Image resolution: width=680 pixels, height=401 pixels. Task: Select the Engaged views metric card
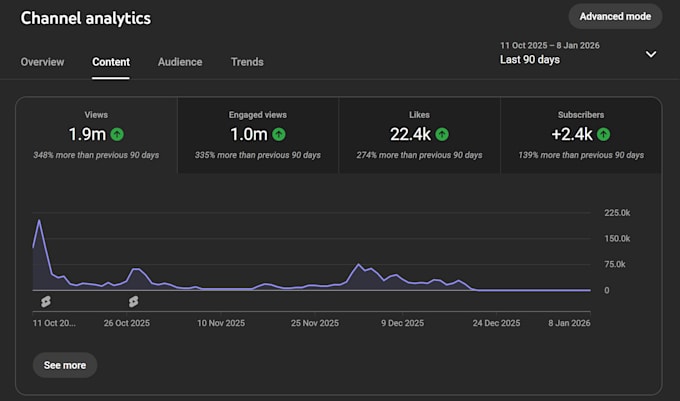tap(258, 135)
